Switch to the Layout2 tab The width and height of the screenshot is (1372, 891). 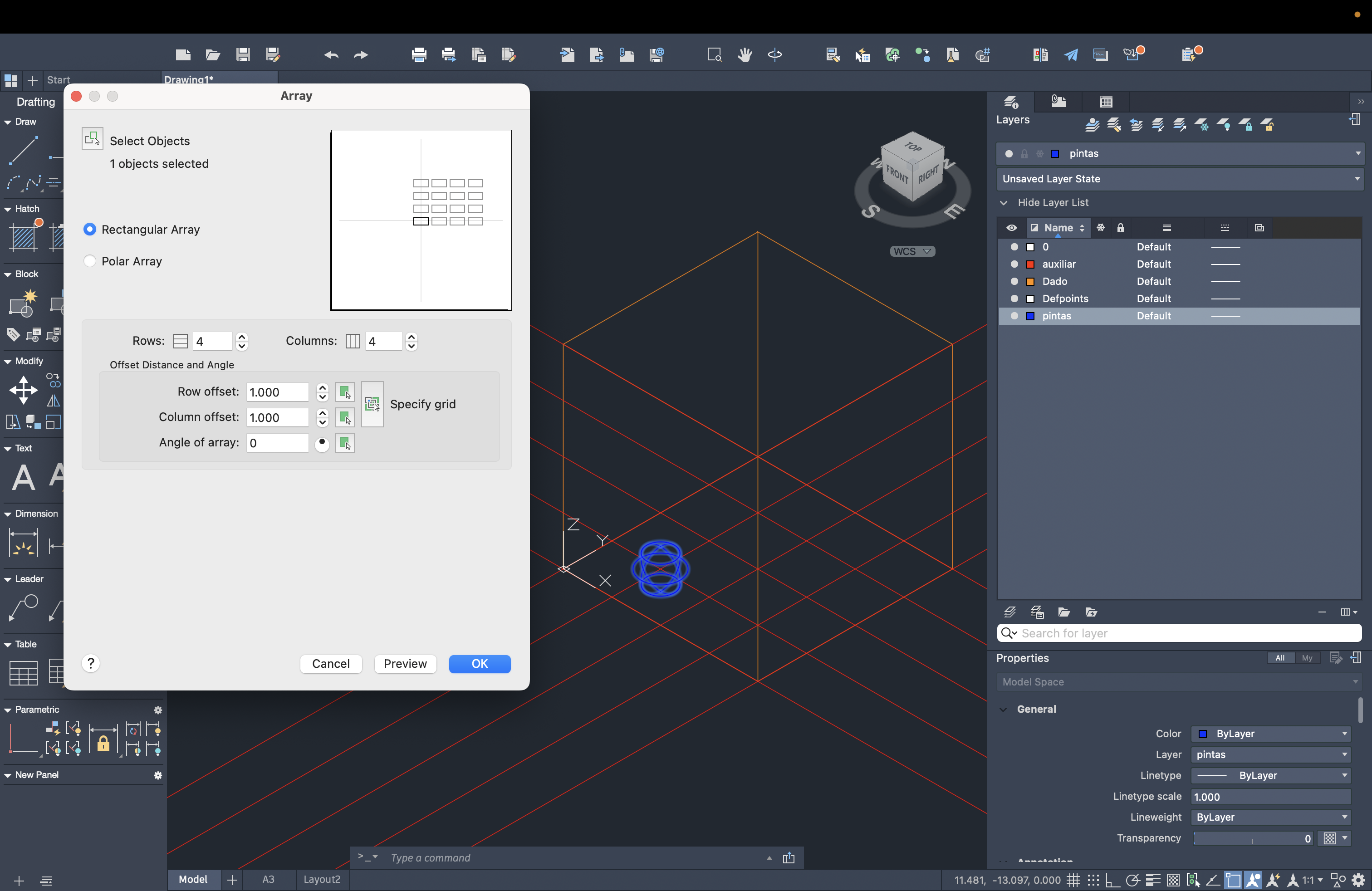(x=322, y=879)
